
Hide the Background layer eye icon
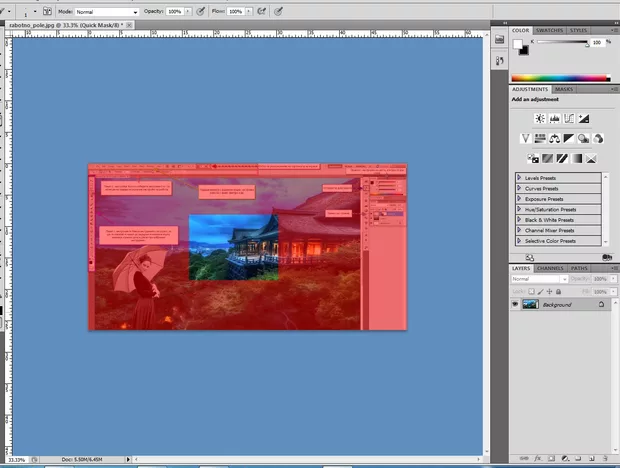click(515, 303)
